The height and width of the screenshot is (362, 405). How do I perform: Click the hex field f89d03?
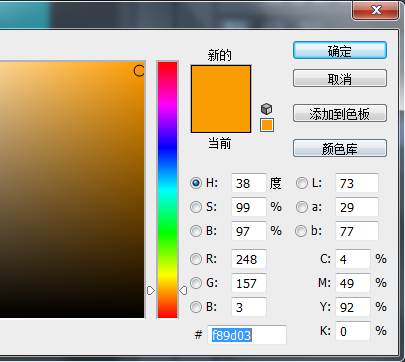coord(247,335)
